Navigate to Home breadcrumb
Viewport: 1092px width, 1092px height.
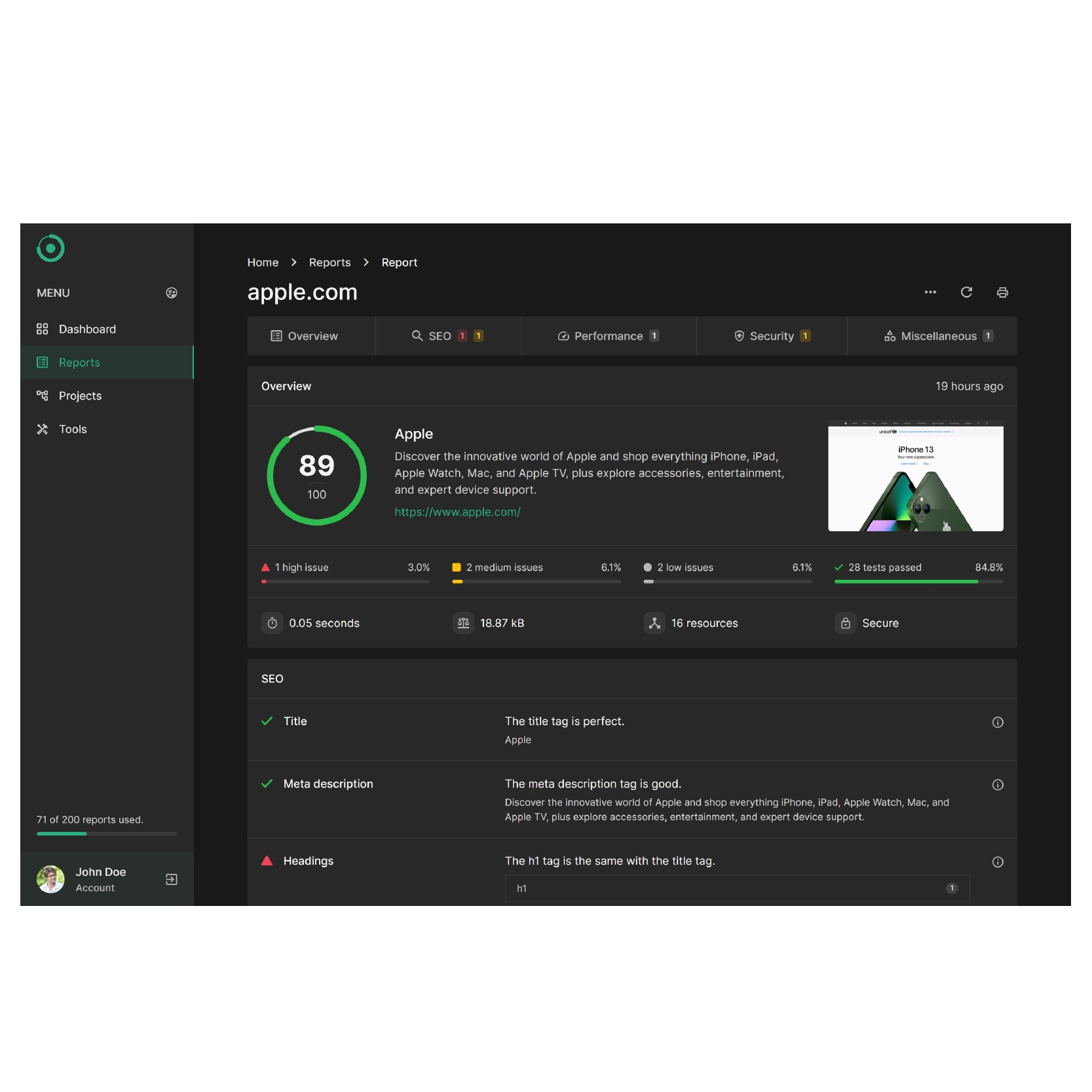[263, 262]
